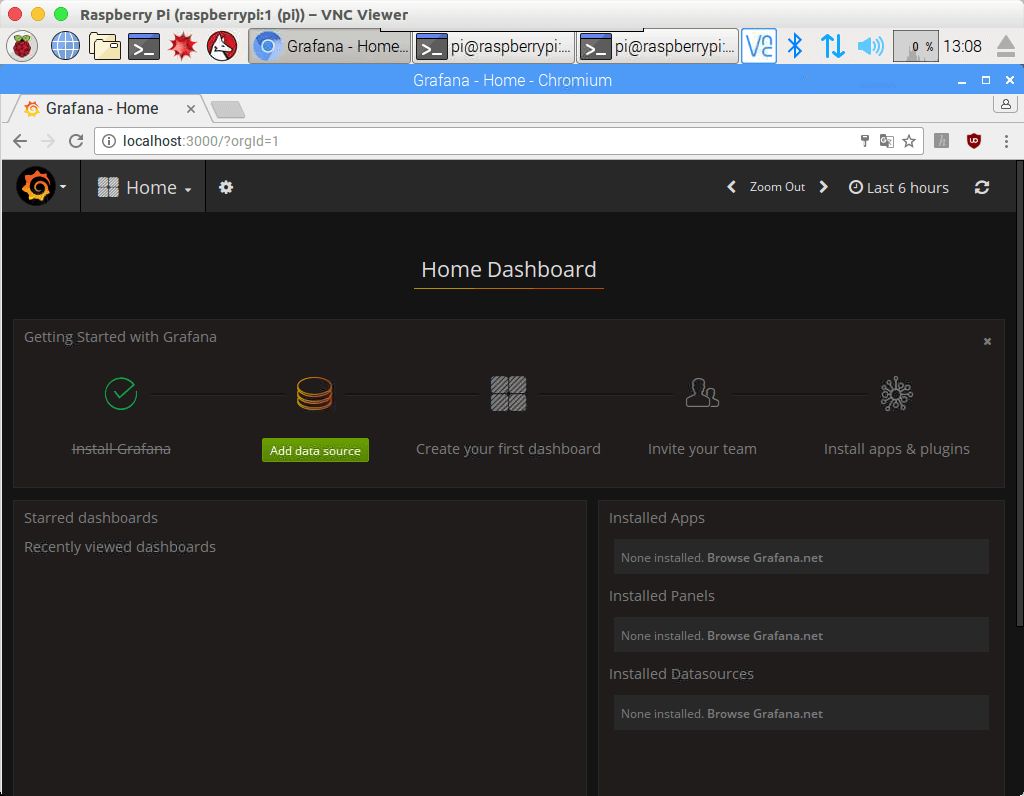
Task: Click the uBlock Origin extension icon
Action: pos(973,141)
